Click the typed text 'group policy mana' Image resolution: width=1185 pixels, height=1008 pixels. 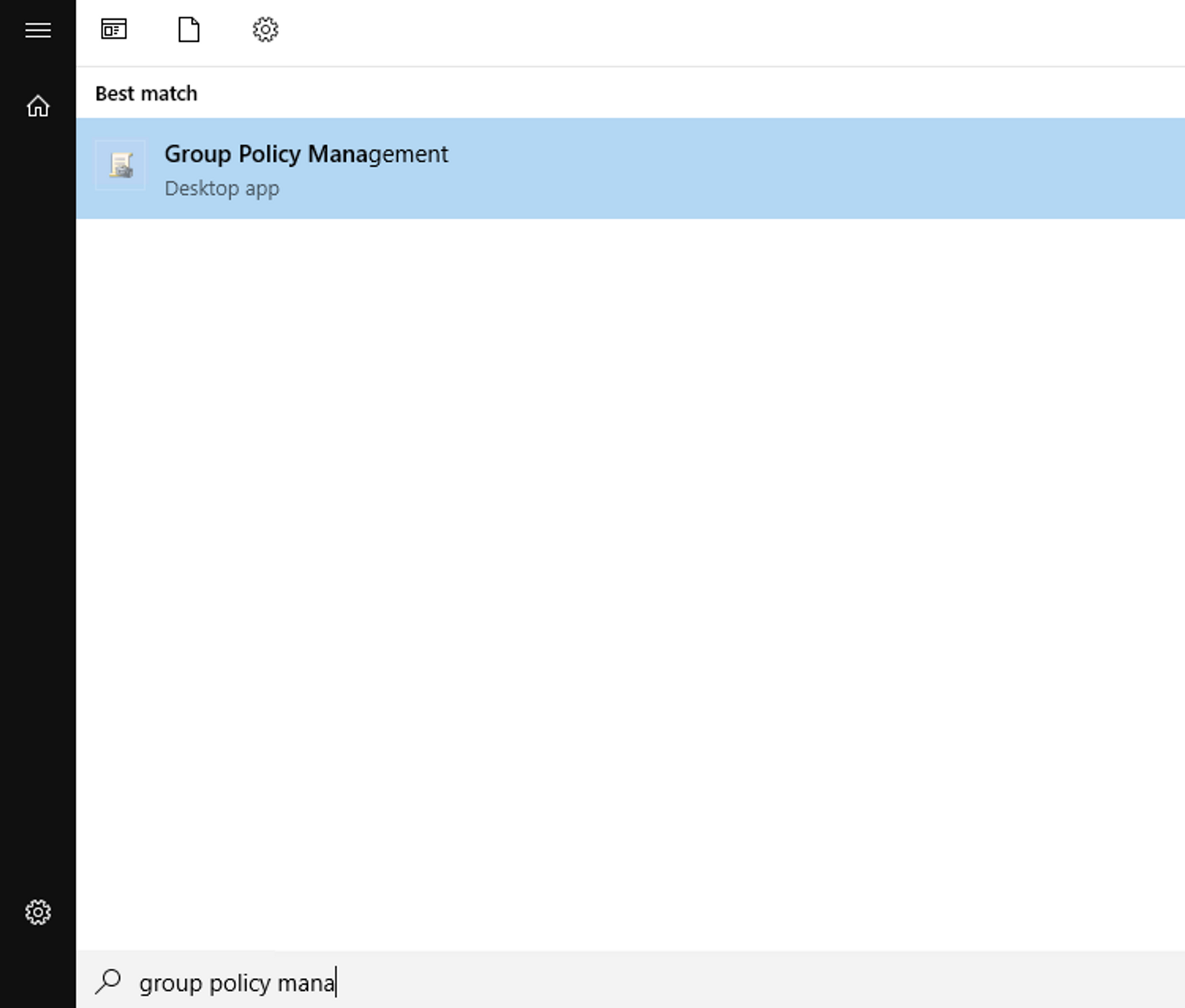click(x=237, y=983)
